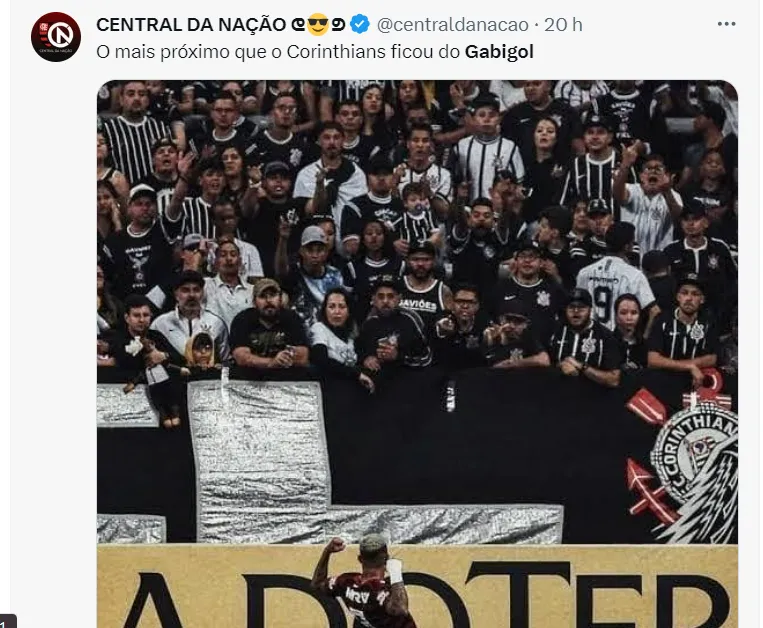Click the CENTRAL DA NAÇÃO display name
The height and width of the screenshot is (628, 763).
(191, 25)
